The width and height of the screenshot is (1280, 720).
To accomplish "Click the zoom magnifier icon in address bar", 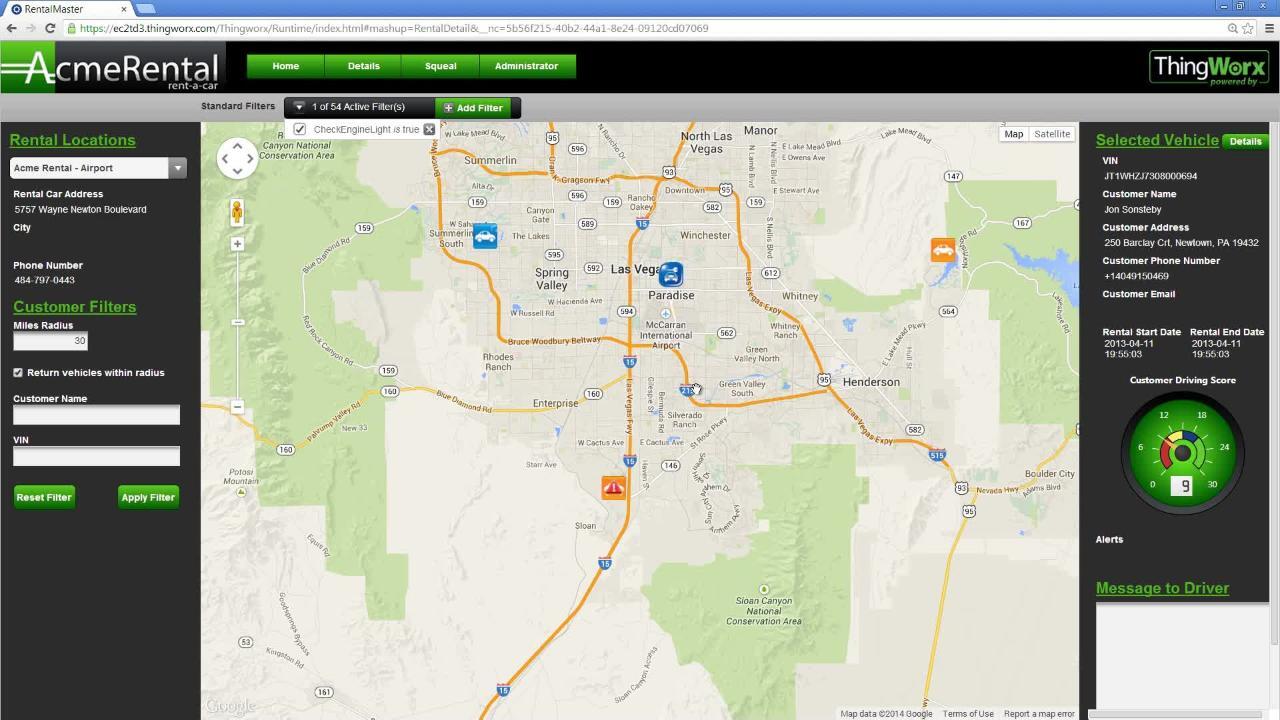I will coord(1232,28).
